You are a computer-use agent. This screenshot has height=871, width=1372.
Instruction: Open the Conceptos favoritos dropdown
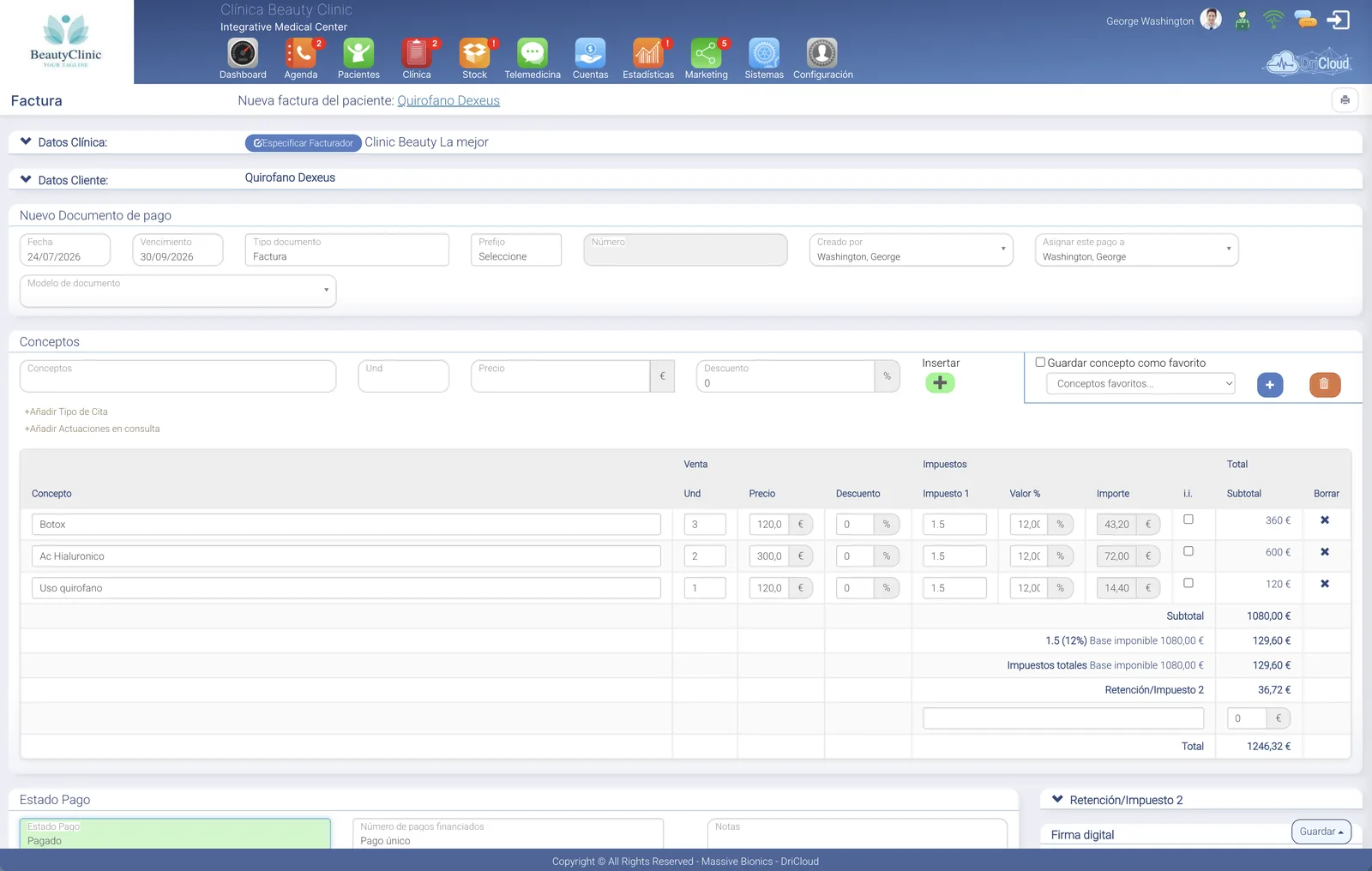pos(1140,384)
